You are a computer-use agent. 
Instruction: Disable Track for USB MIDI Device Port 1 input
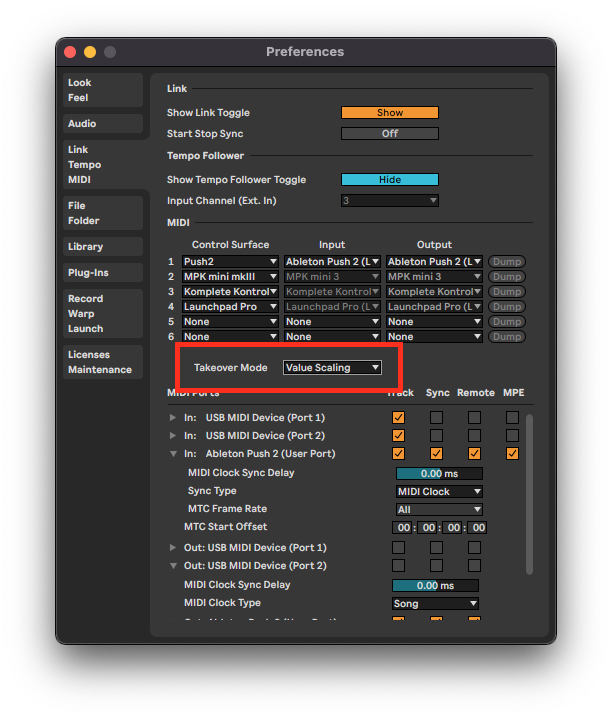tap(398, 418)
